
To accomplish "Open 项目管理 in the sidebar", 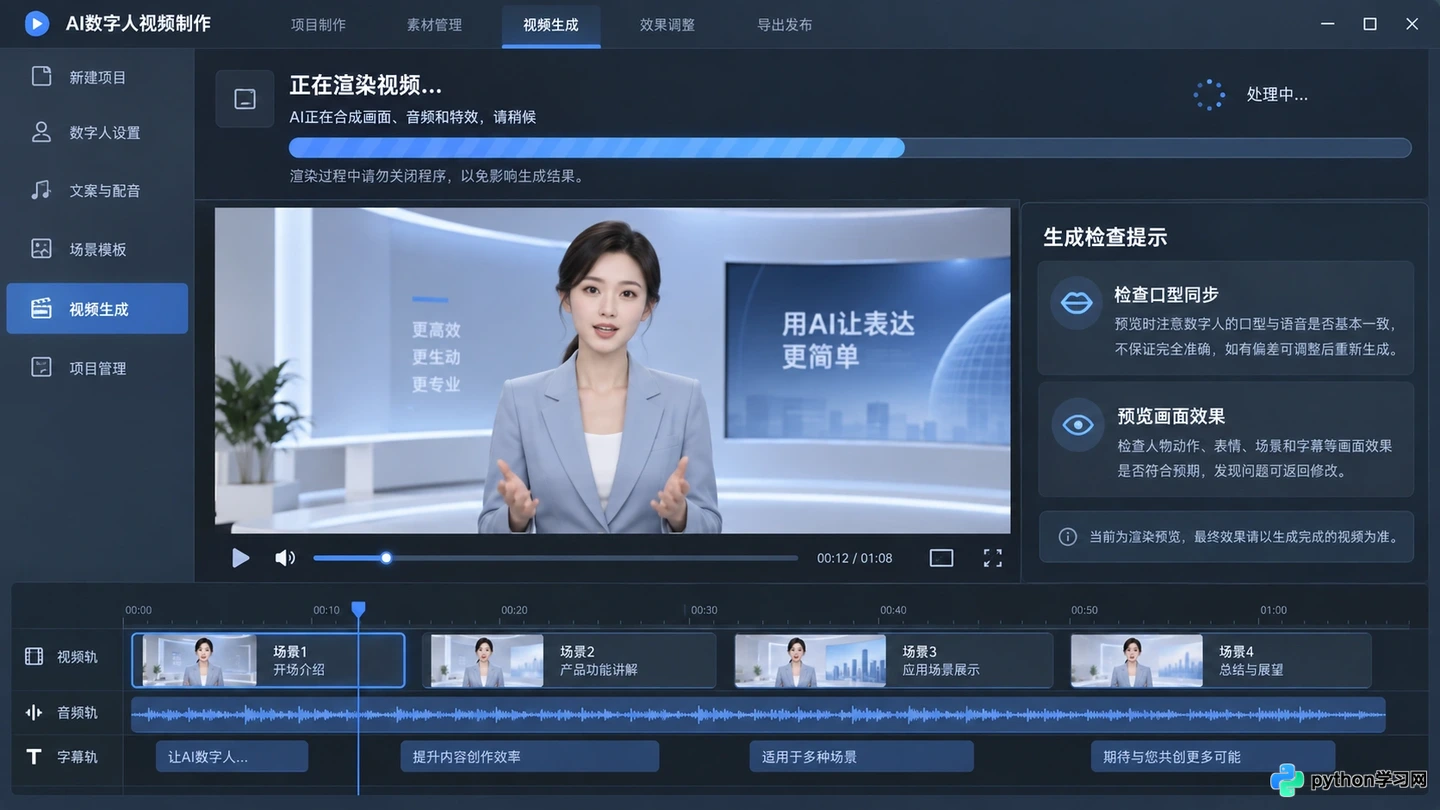I will [97, 367].
